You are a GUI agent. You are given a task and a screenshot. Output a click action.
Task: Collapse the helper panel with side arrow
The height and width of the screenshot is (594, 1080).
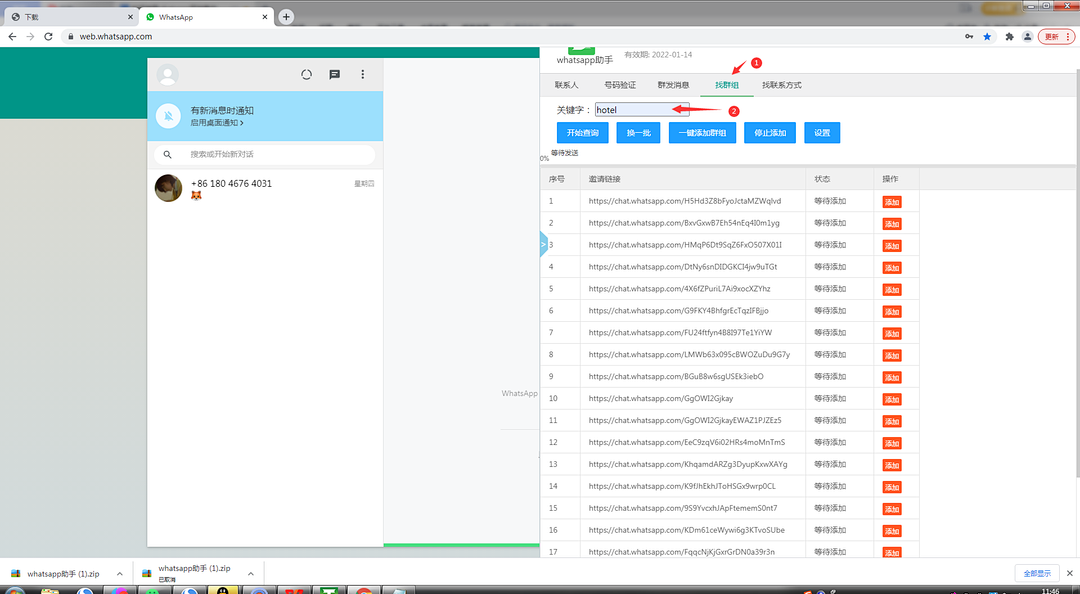543,244
